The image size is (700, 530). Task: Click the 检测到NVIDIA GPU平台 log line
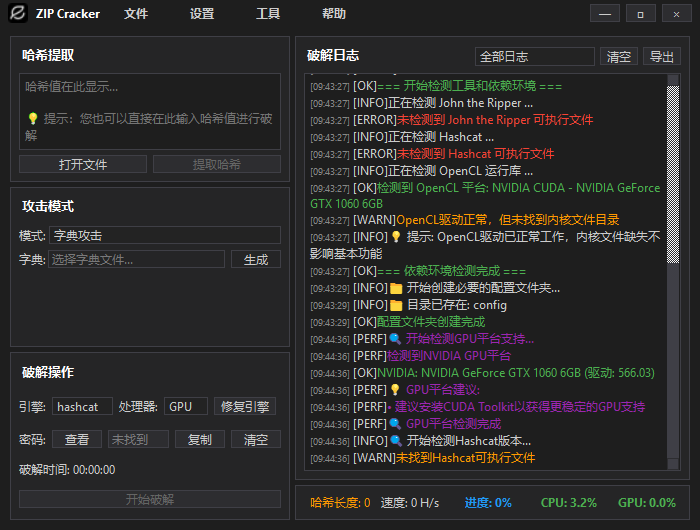[x=411, y=356]
